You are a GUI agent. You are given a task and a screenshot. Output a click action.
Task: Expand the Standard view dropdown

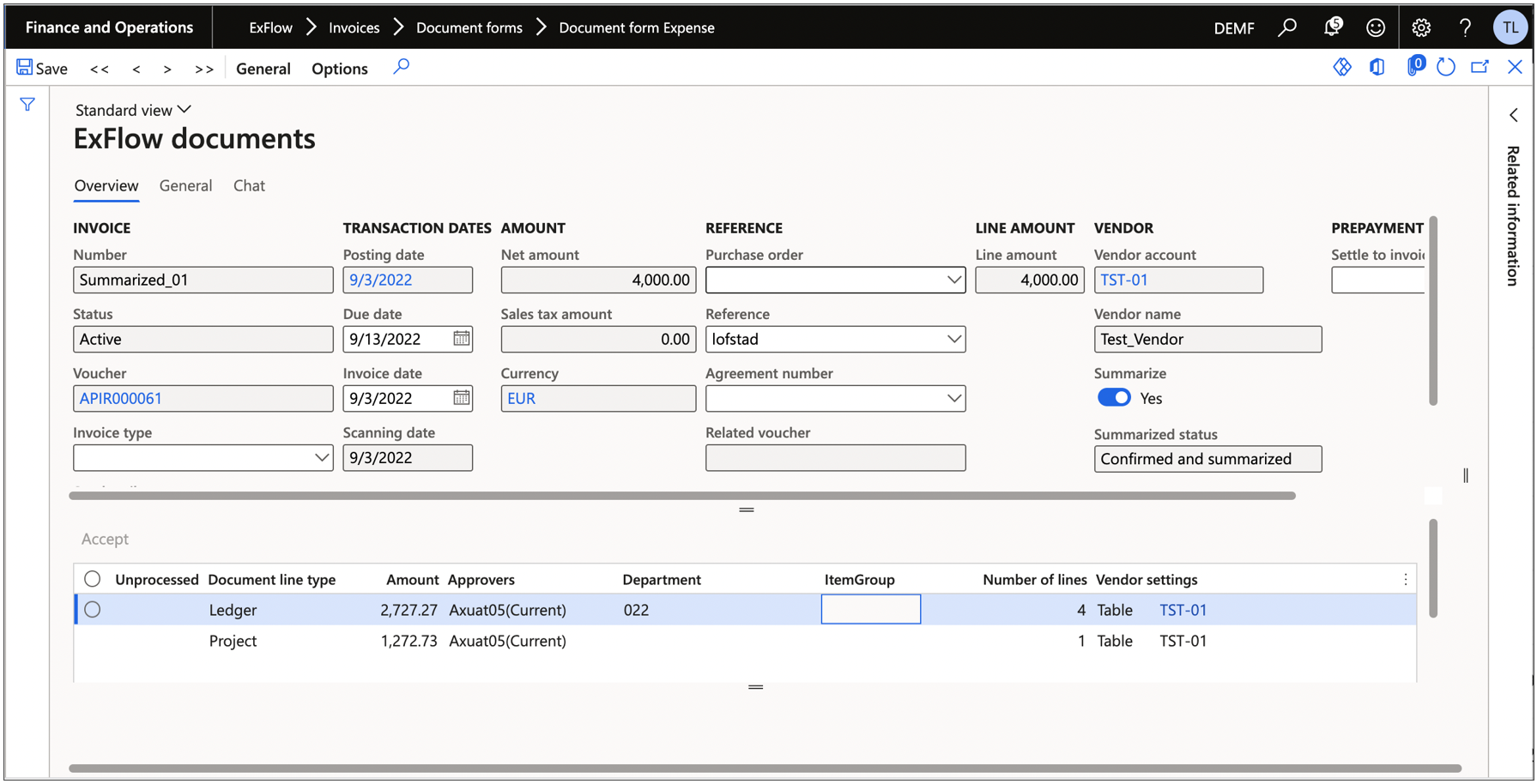point(133,110)
